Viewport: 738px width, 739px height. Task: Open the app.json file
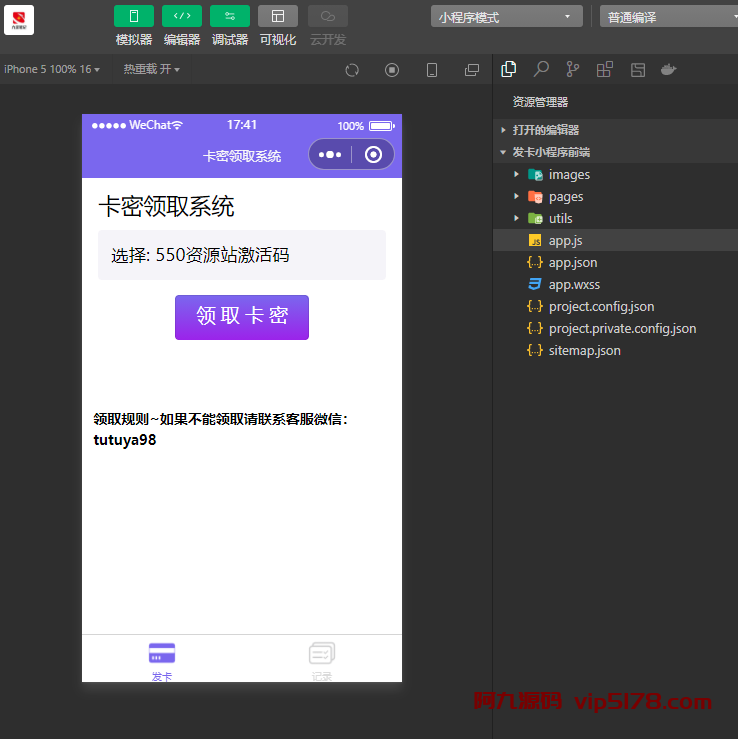click(615, 263)
